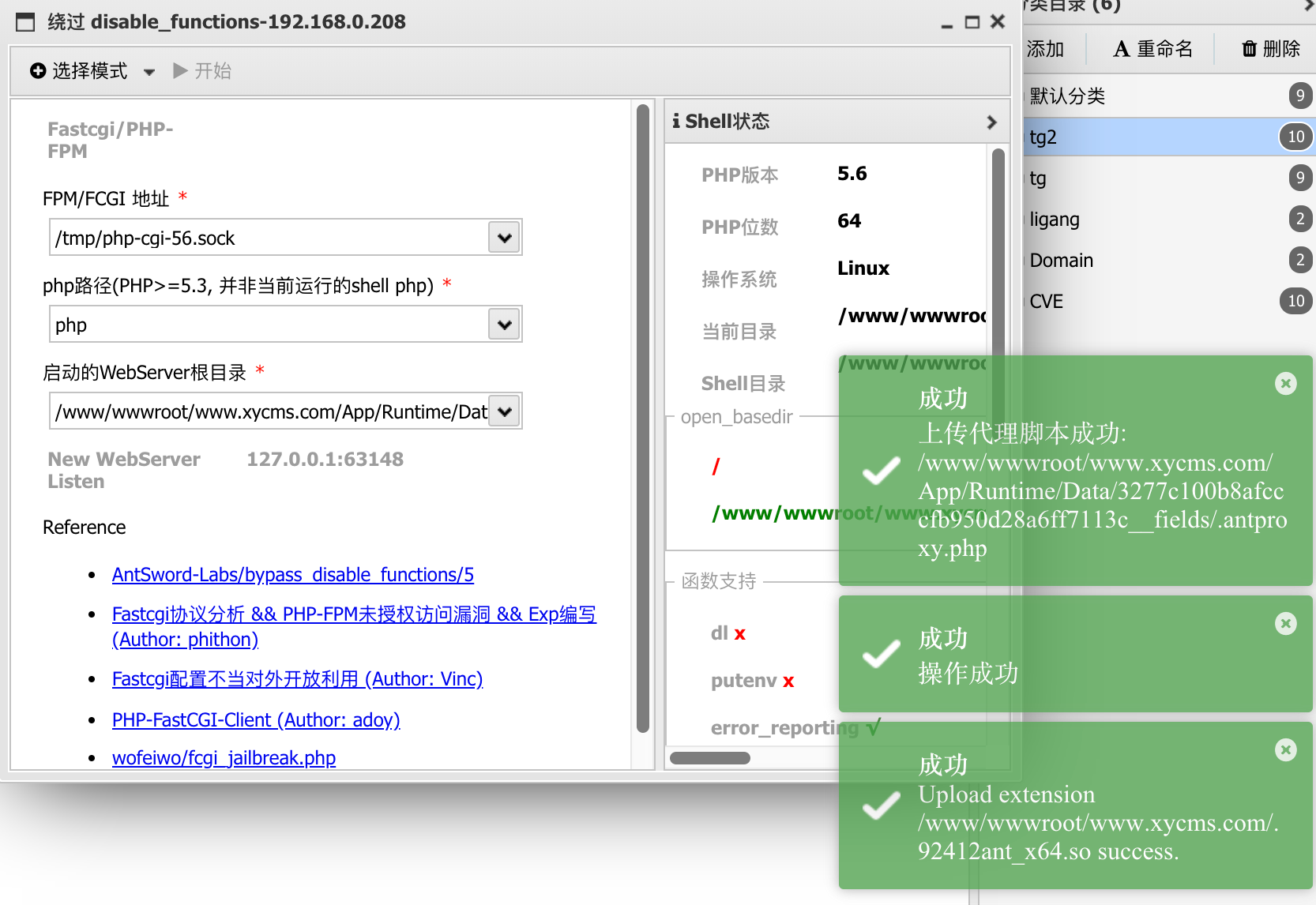
Task: Collapse the Shell状态 panel chevron
Action: (991, 122)
